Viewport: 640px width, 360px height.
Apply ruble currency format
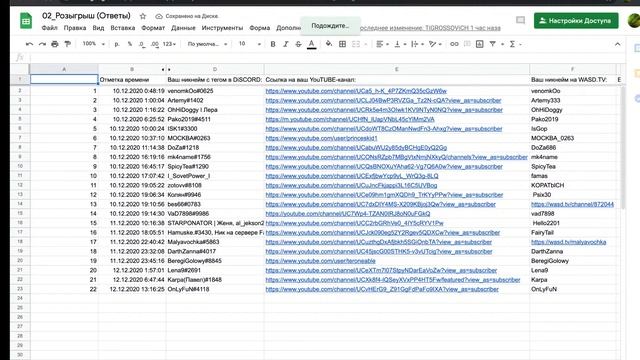pos(117,44)
